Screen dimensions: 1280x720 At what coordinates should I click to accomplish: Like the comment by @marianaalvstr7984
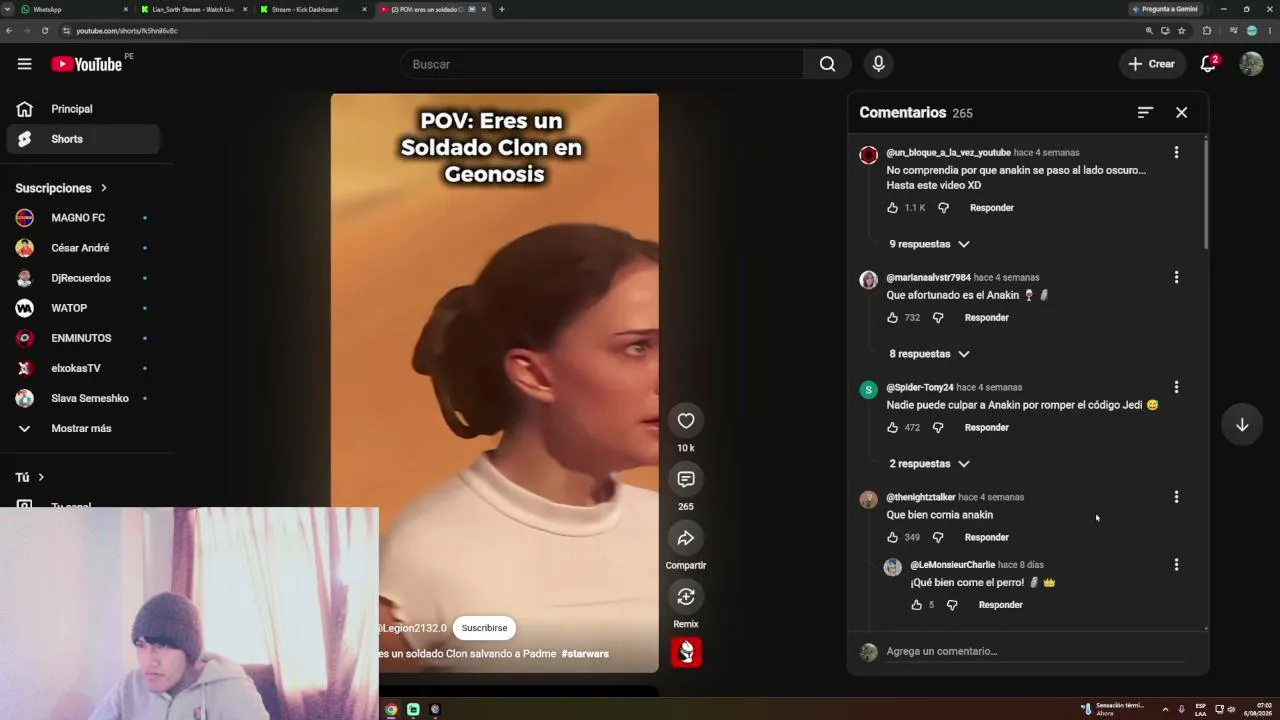coord(892,318)
